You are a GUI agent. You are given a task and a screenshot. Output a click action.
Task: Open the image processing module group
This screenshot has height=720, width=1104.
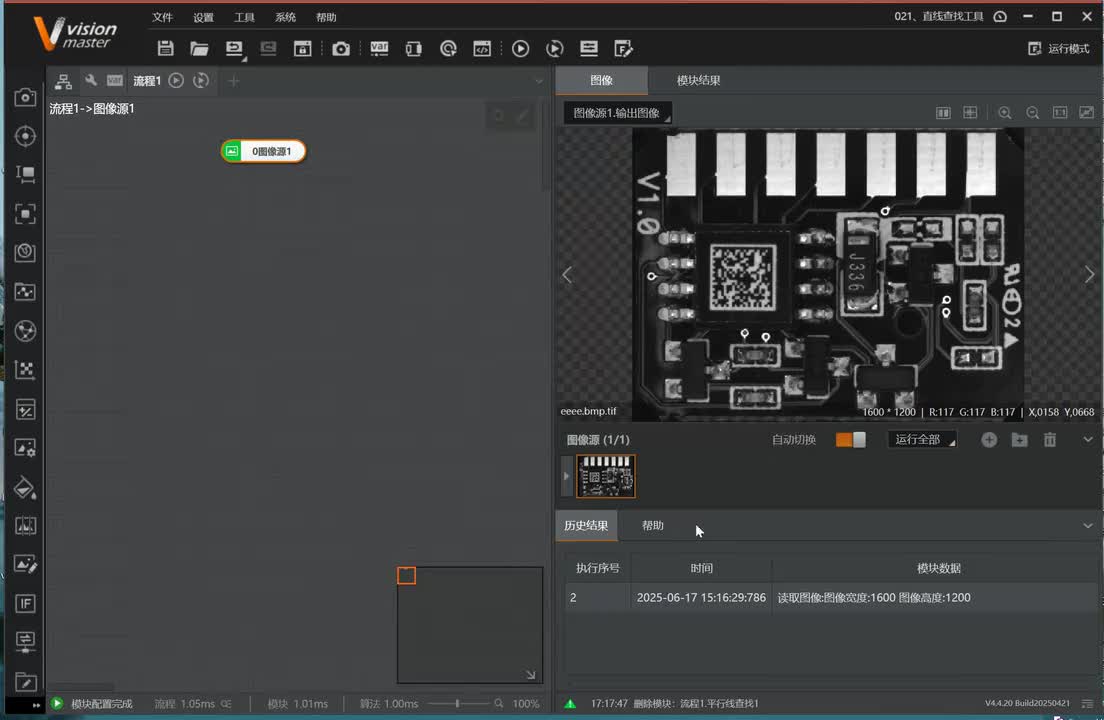[x=25, y=448]
